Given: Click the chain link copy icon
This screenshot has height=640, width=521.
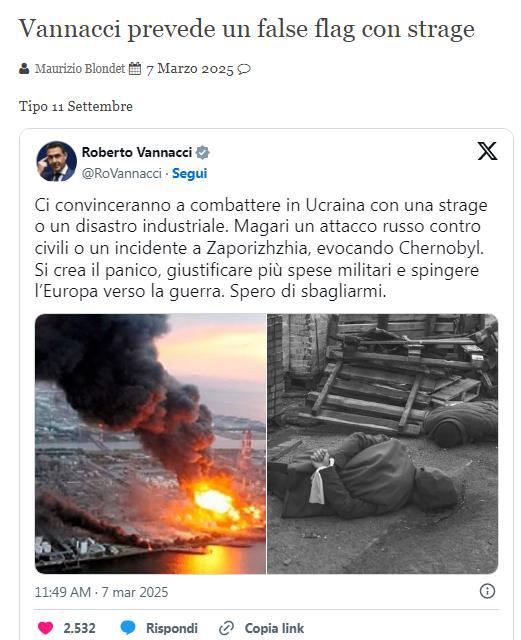Looking at the screenshot, I should click(x=226, y=628).
